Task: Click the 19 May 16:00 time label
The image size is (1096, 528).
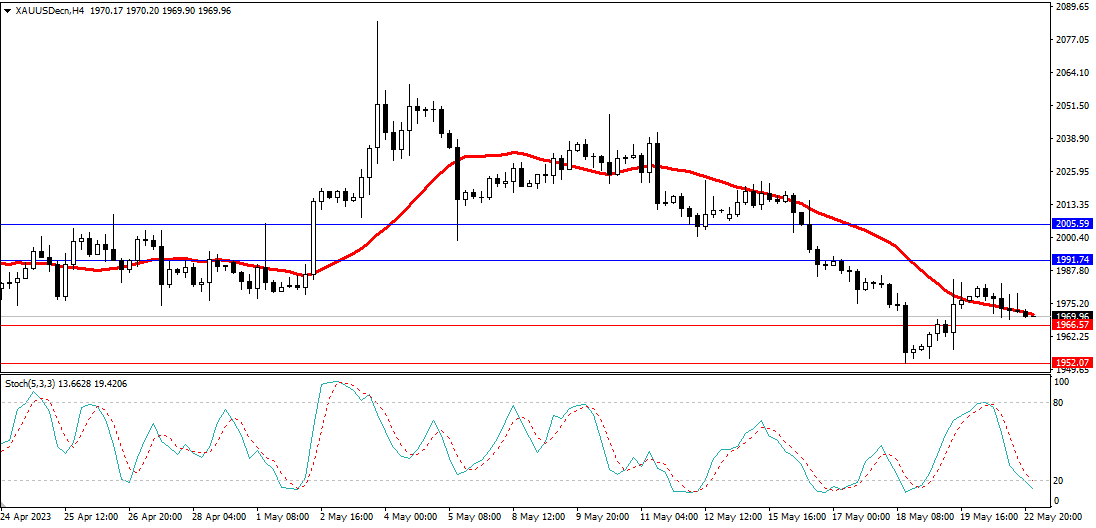Action: point(990,518)
